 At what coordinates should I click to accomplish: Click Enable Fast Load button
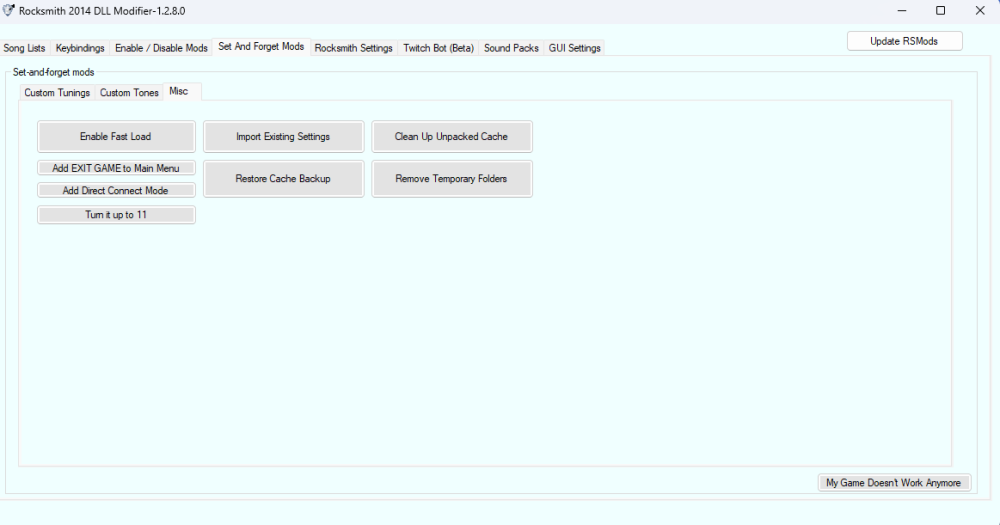click(116, 137)
